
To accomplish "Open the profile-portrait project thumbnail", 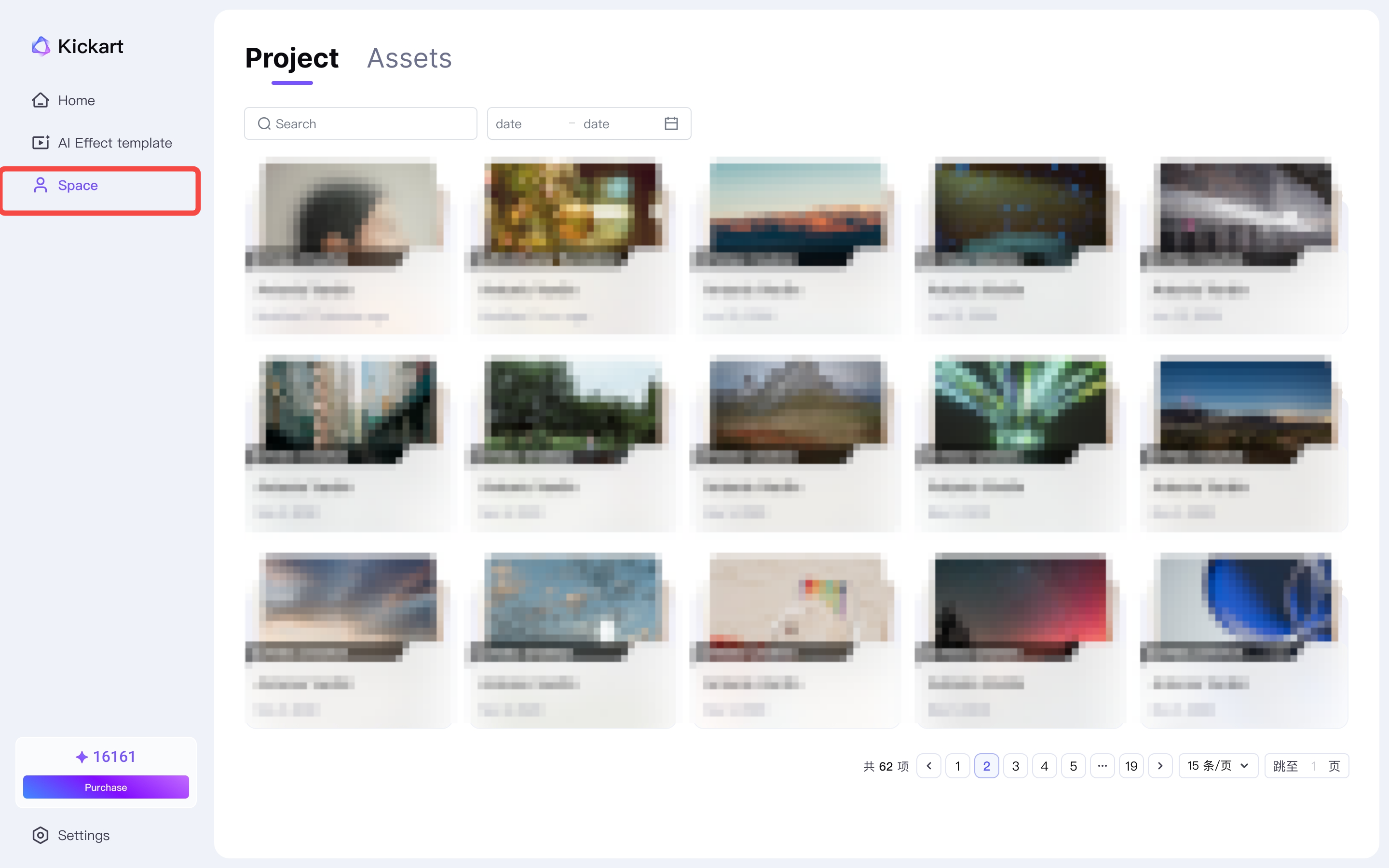I will pos(347,211).
